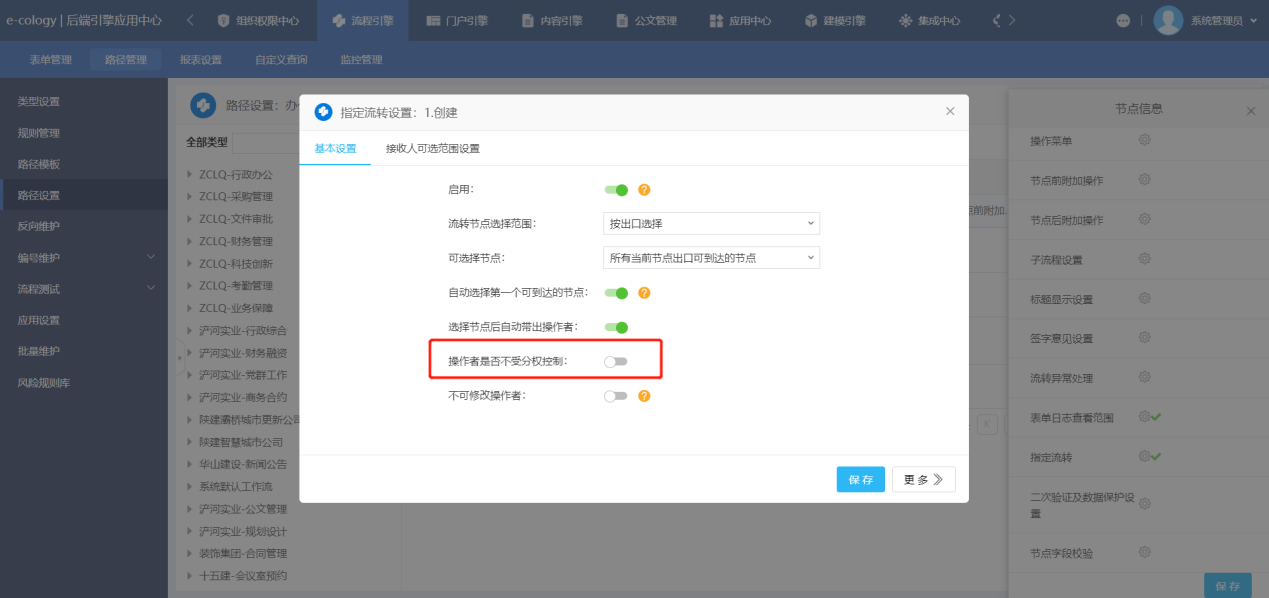This screenshot has width=1269, height=598.
Task: Open the 可选择节点 dropdown list
Action: pyautogui.click(x=711, y=258)
